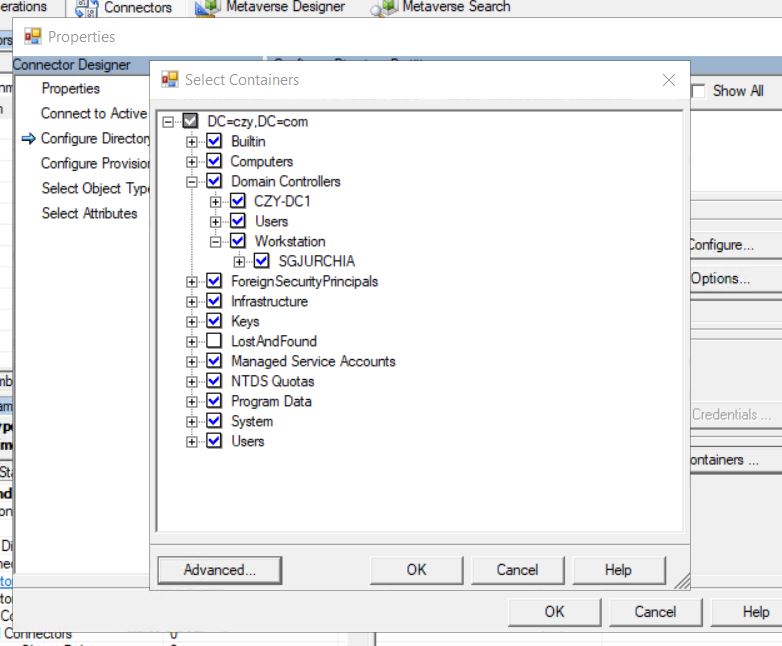Image resolution: width=782 pixels, height=646 pixels.
Task: Click the Select Containers dialog title icon
Action: pos(170,79)
